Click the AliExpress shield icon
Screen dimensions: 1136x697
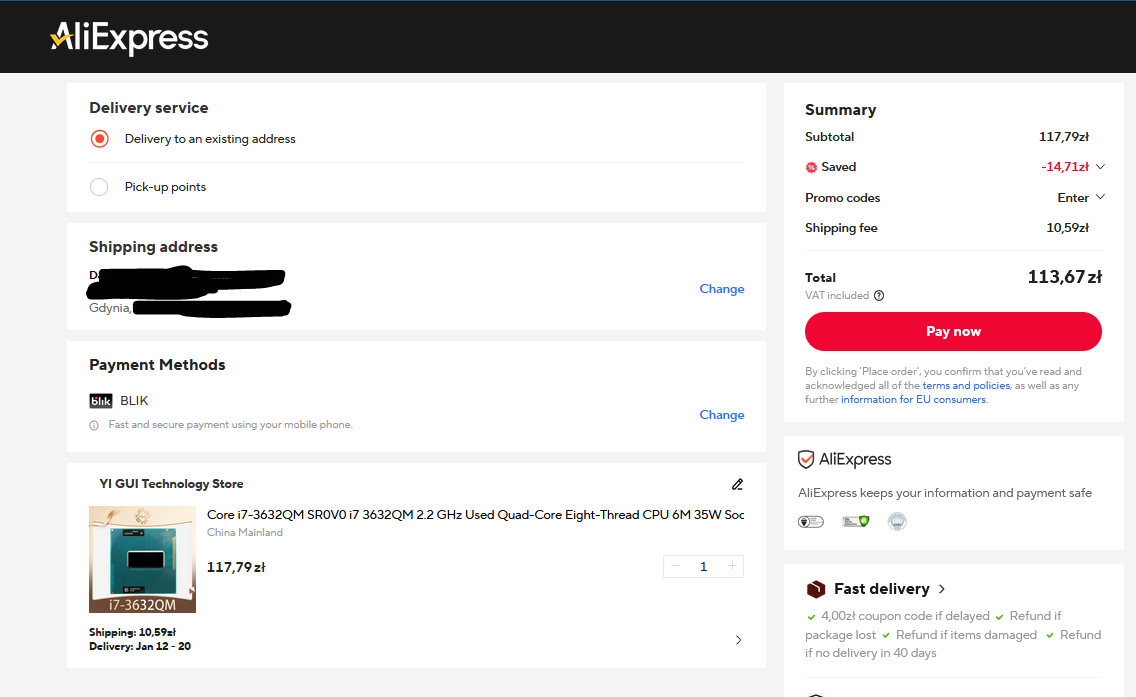[x=806, y=459]
